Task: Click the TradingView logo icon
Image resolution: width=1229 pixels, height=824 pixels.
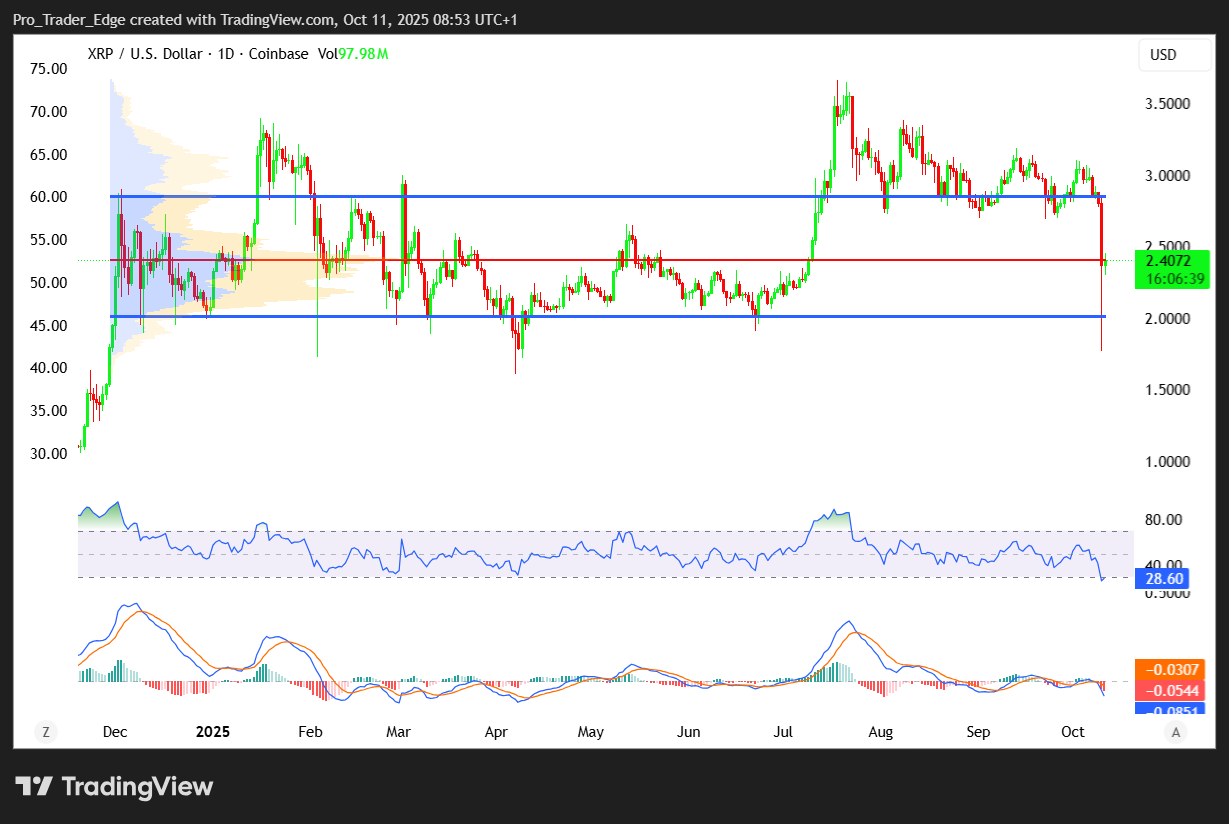Action: pos(33,787)
